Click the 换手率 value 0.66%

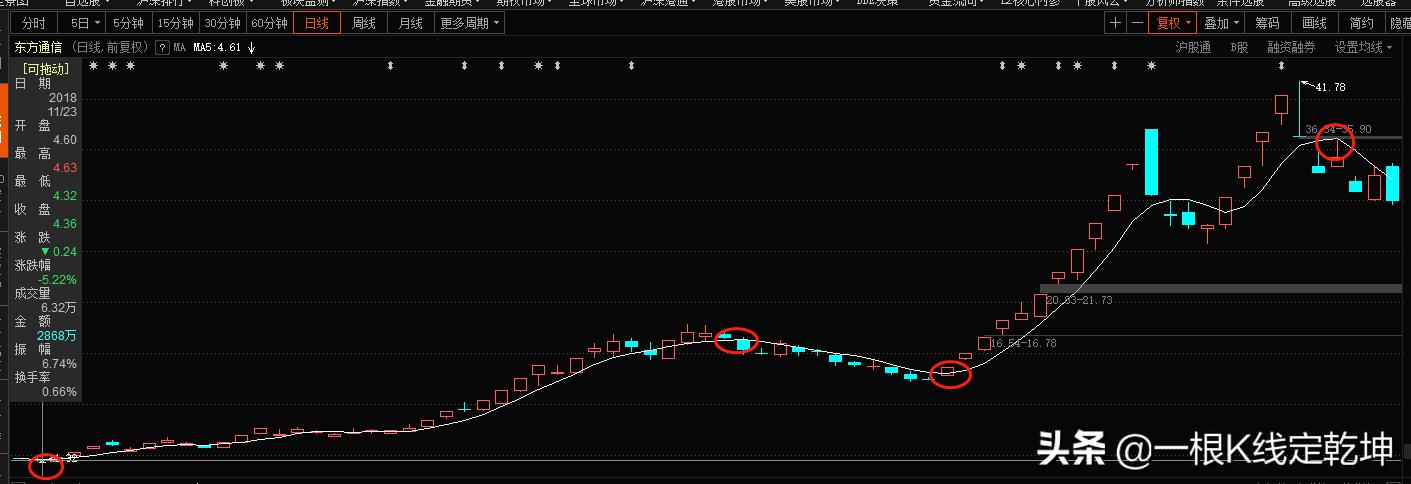pos(60,392)
